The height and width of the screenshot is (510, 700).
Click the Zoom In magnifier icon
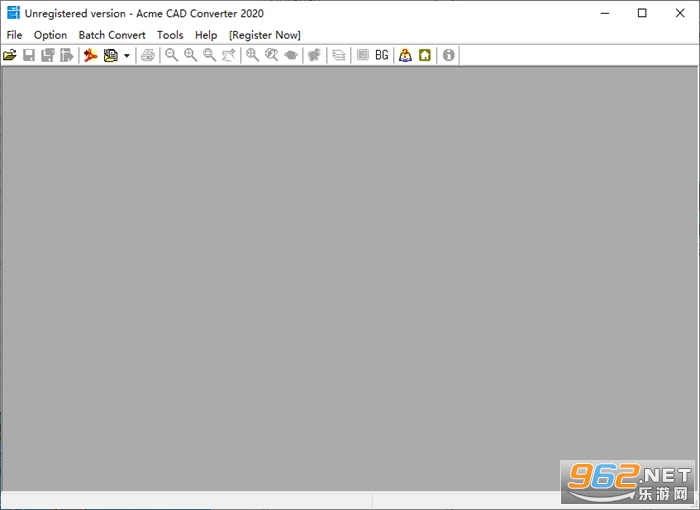(191, 55)
